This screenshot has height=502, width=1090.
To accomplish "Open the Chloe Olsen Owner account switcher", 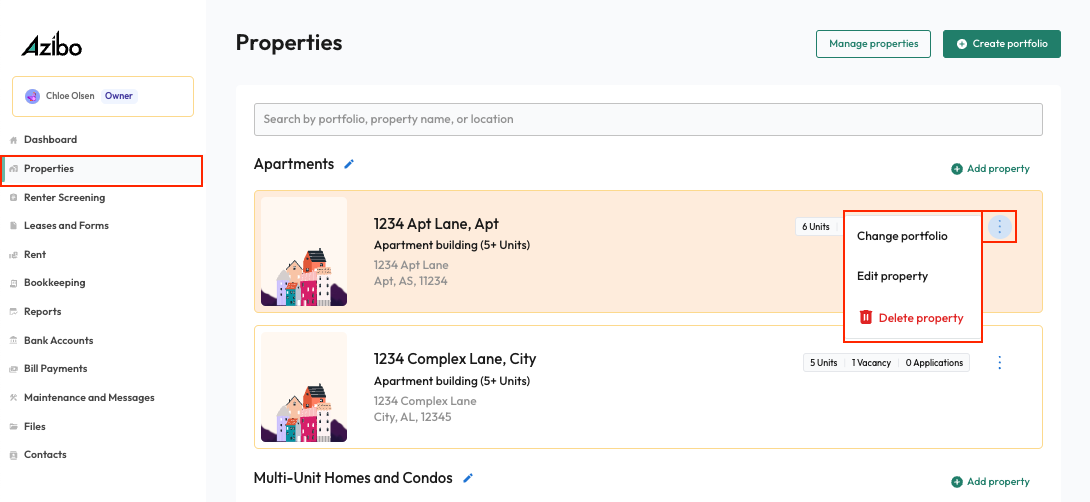I will (103, 96).
